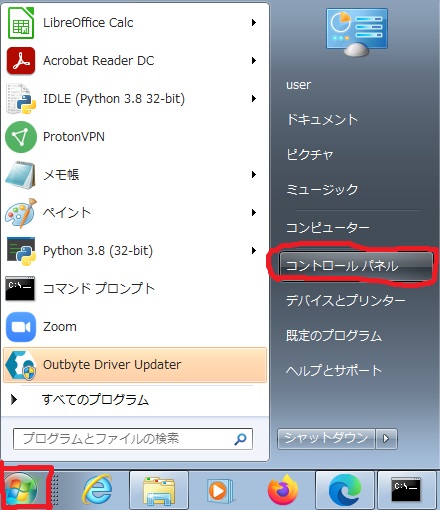Open shutdown options arrow menu
The height and width of the screenshot is (510, 440).
click(x=386, y=438)
